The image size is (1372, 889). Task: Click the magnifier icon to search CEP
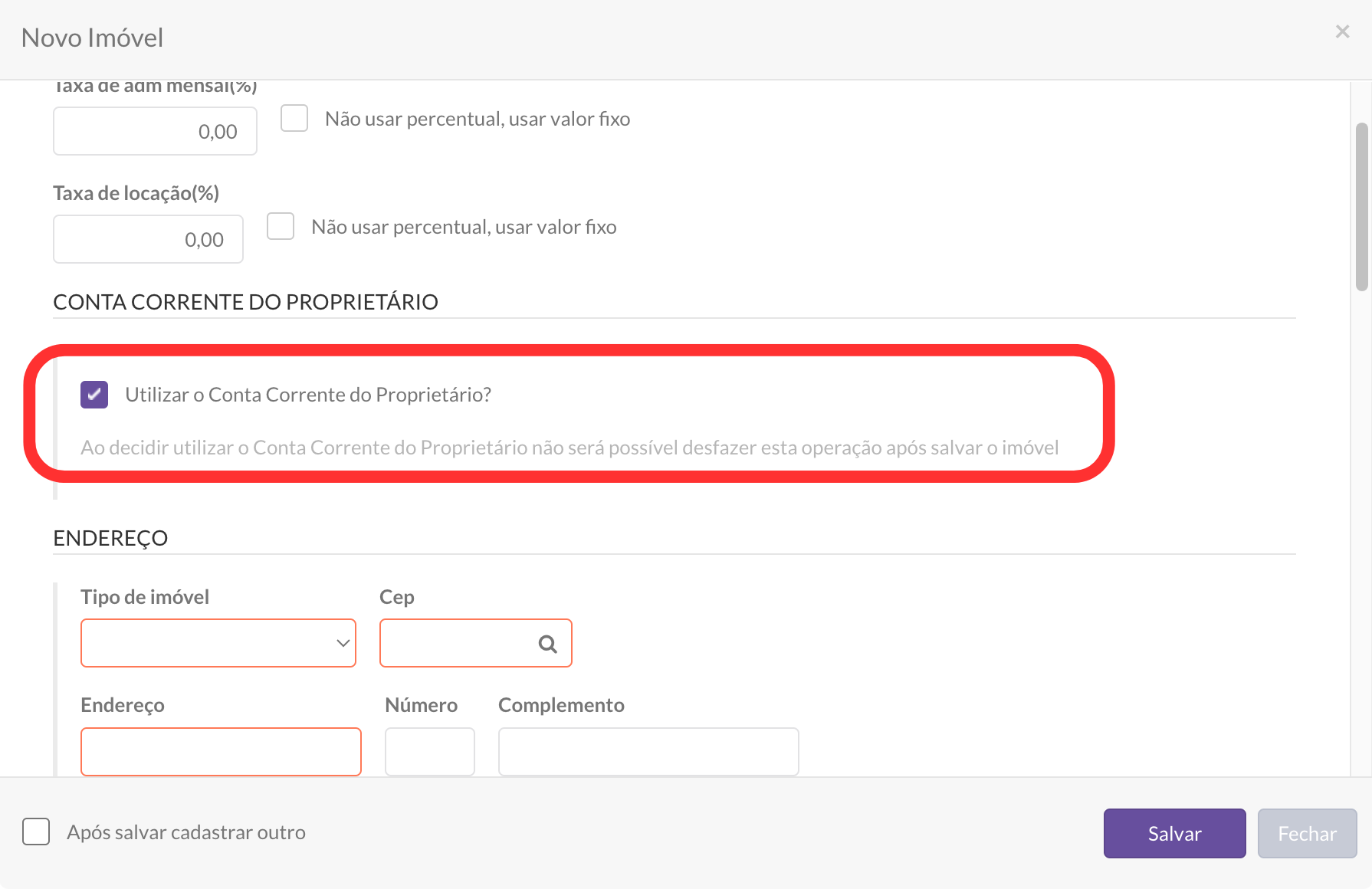coord(547,644)
